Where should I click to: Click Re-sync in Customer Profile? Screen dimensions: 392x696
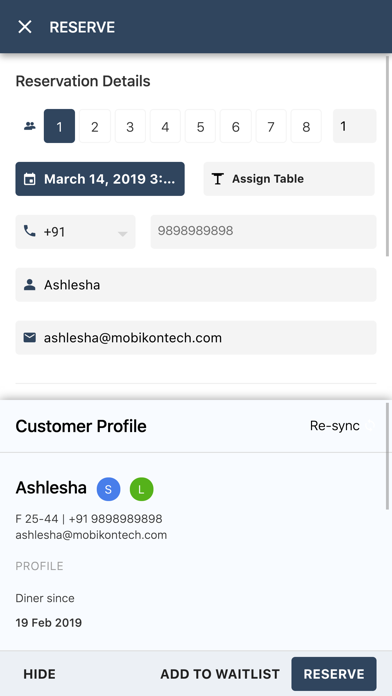(x=335, y=426)
